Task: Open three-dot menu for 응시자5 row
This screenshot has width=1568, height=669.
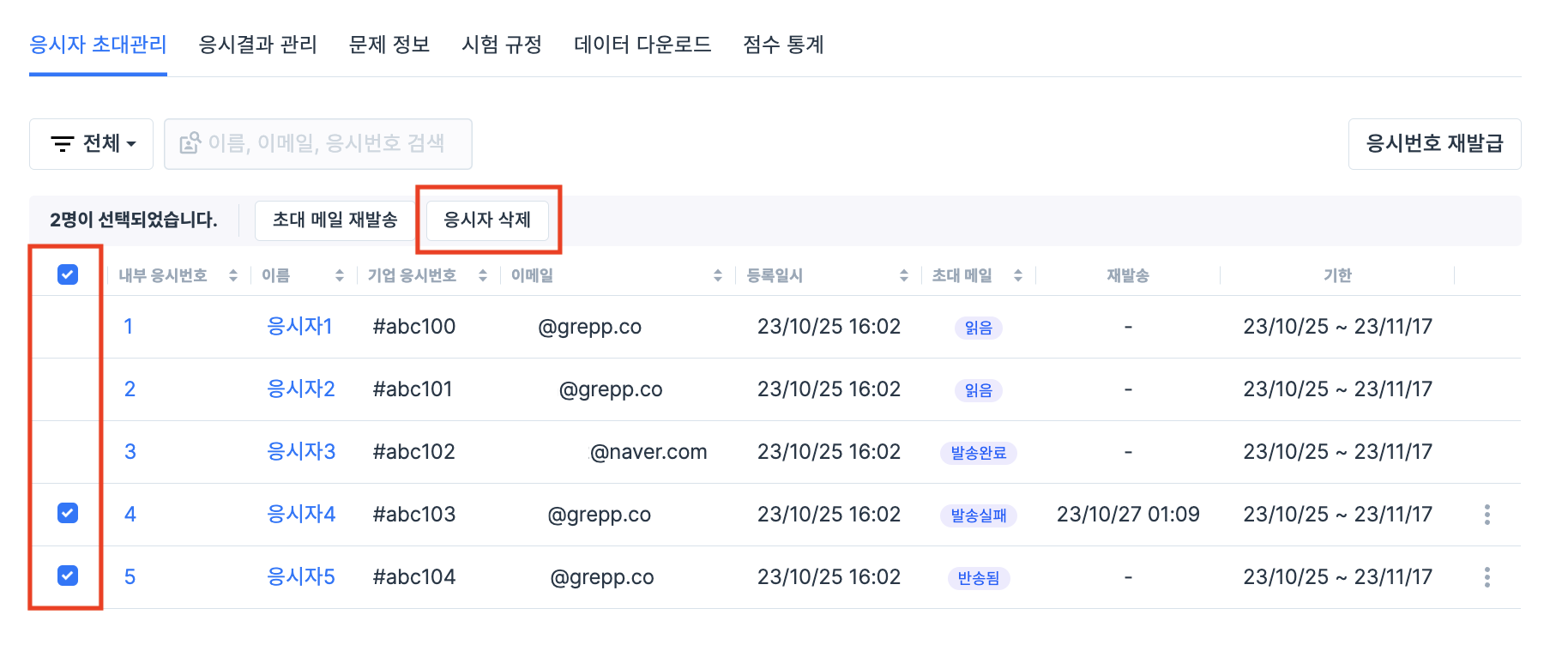Action: point(1487,577)
